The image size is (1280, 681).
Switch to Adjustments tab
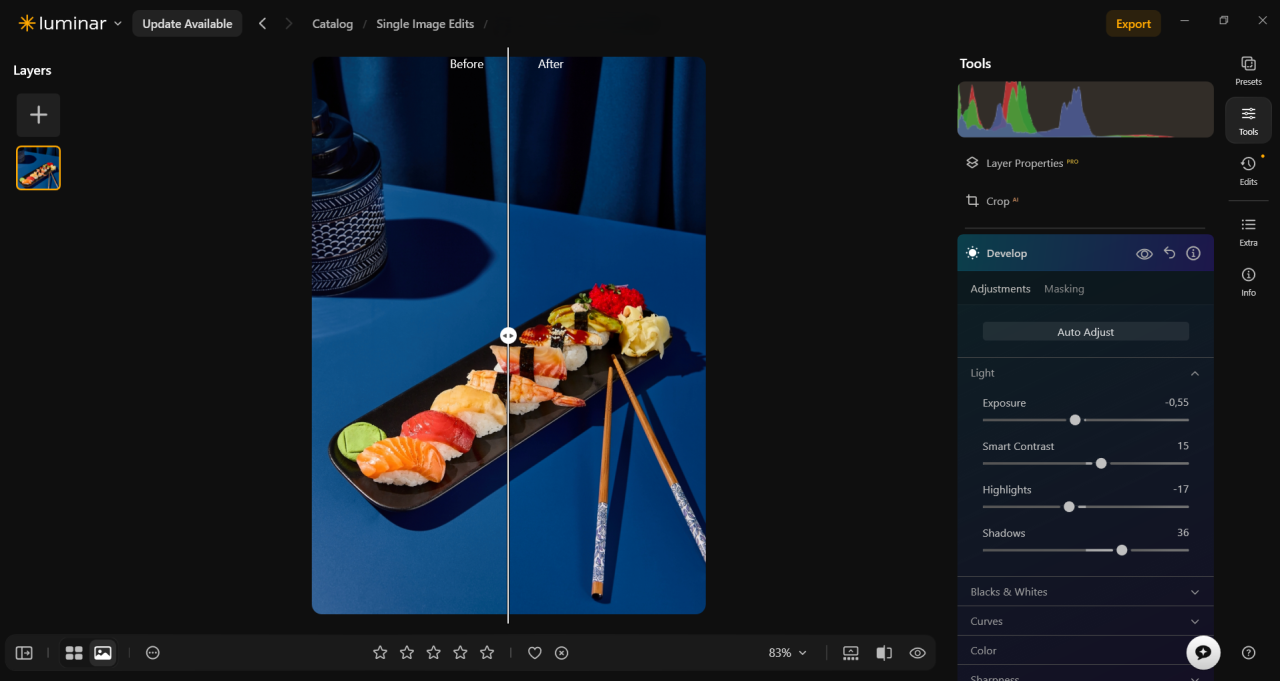click(1000, 289)
